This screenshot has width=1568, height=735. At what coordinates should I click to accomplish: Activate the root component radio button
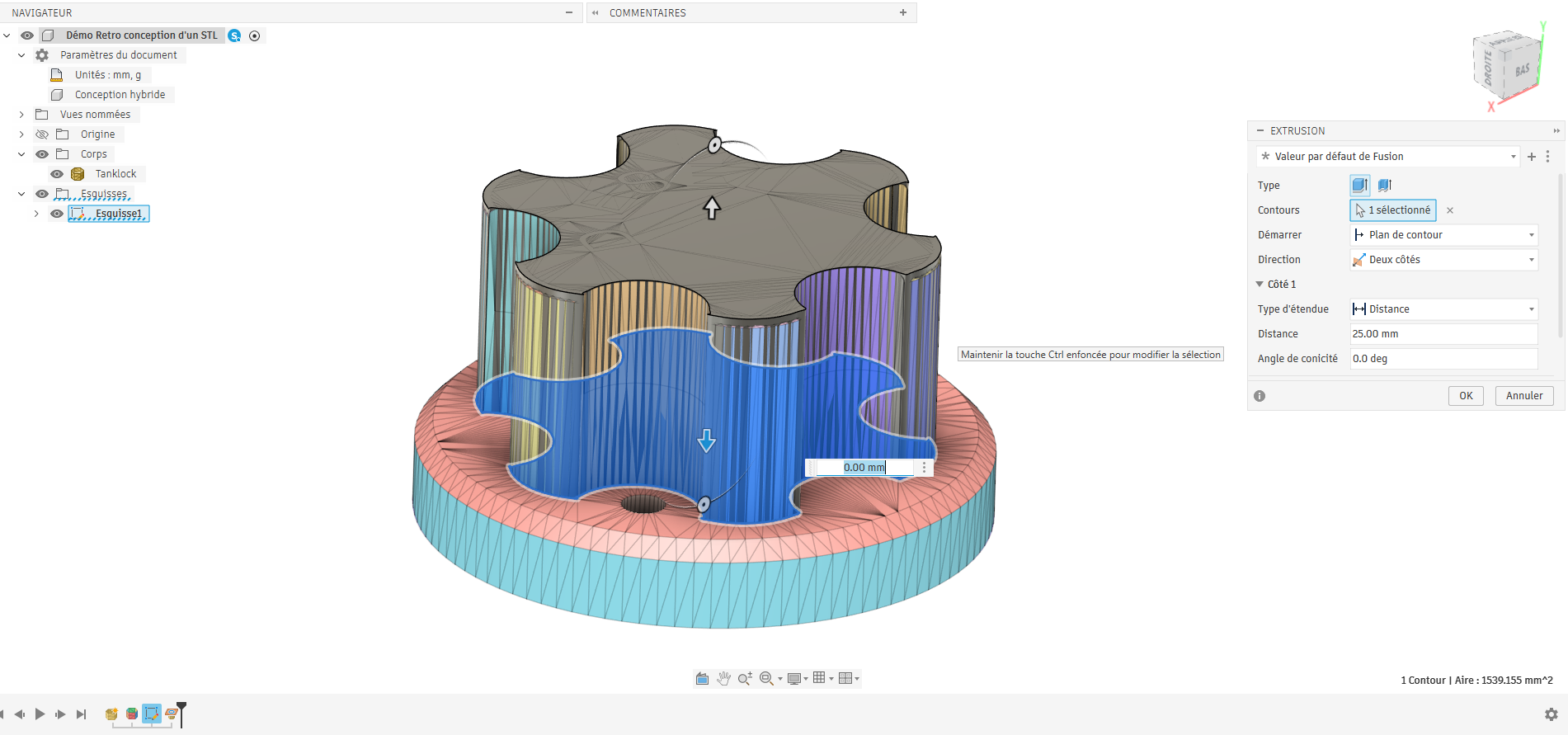[x=255, y=35]
